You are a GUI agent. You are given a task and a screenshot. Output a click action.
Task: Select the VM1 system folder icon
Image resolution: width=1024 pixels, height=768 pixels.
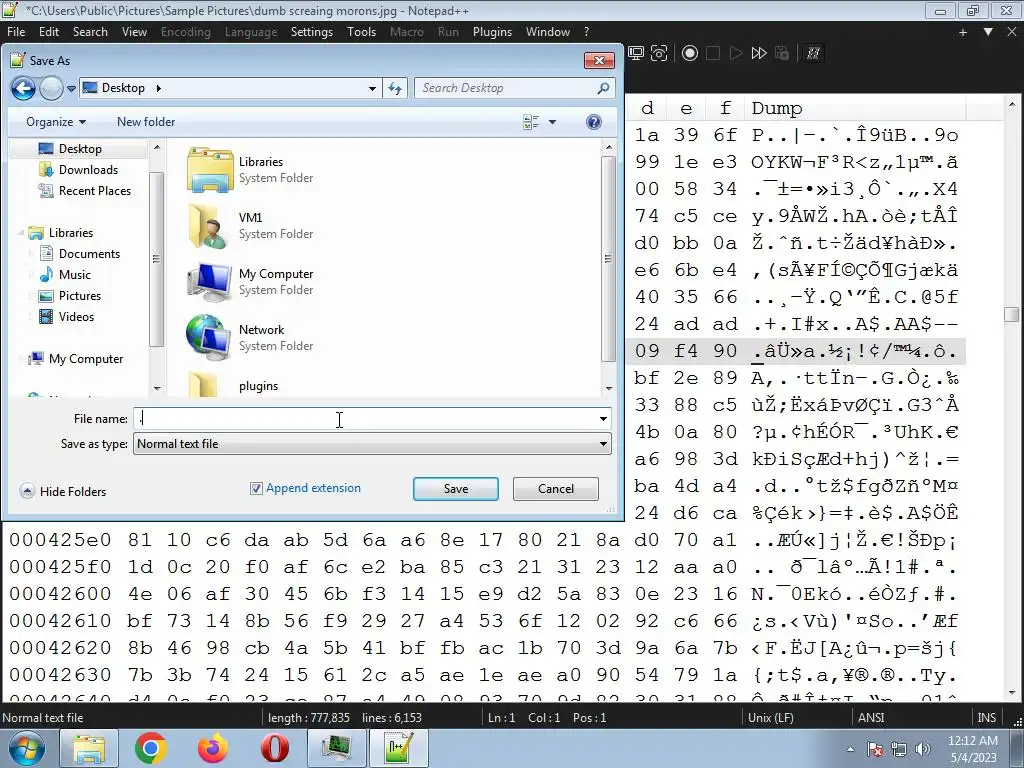(x=209, y=226)
